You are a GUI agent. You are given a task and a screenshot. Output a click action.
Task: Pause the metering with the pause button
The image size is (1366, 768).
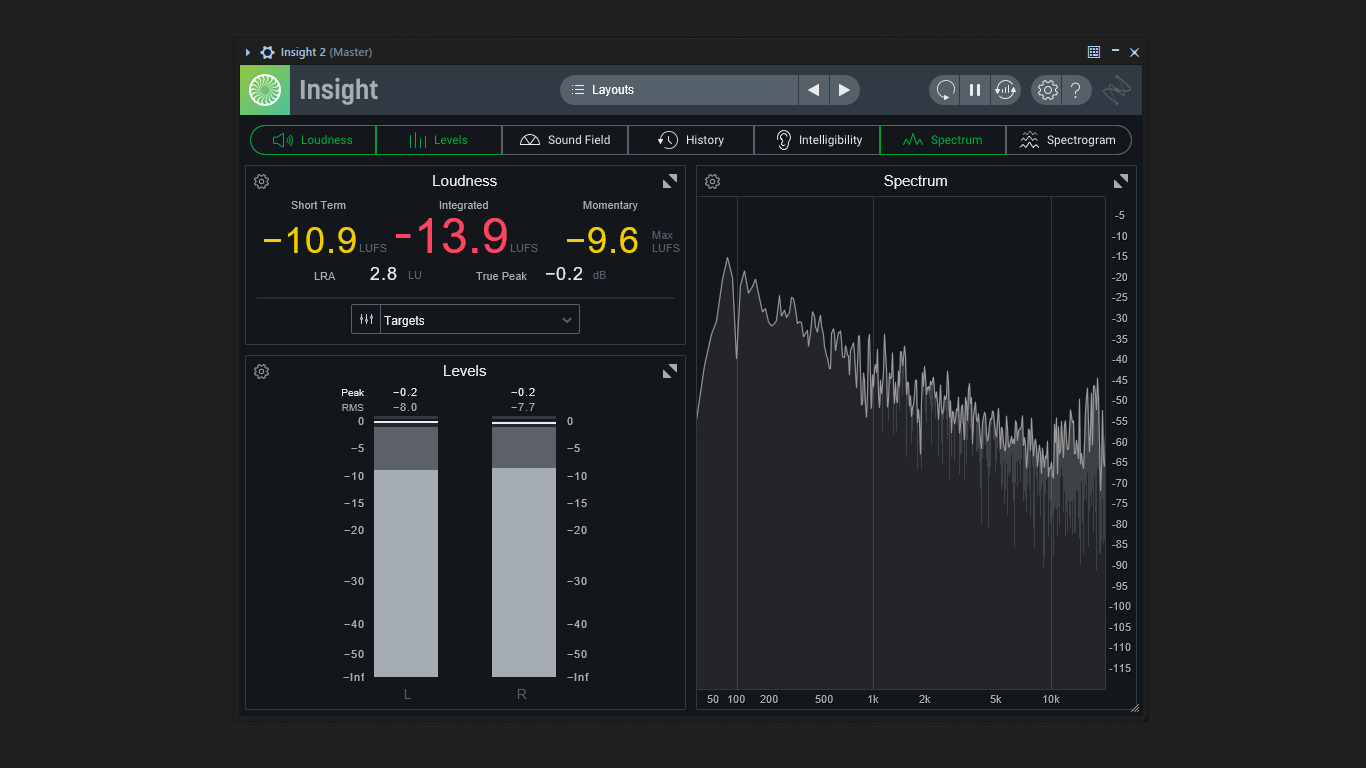[x=975, y=90]
